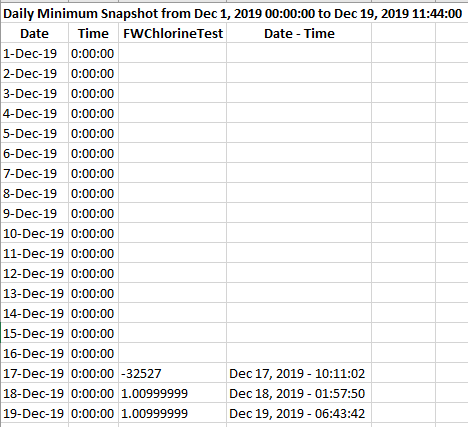Select cell Dec 18, 2019 - 01:57:50
This screenshot has width=468, height=427.
(x=299, y=393)
